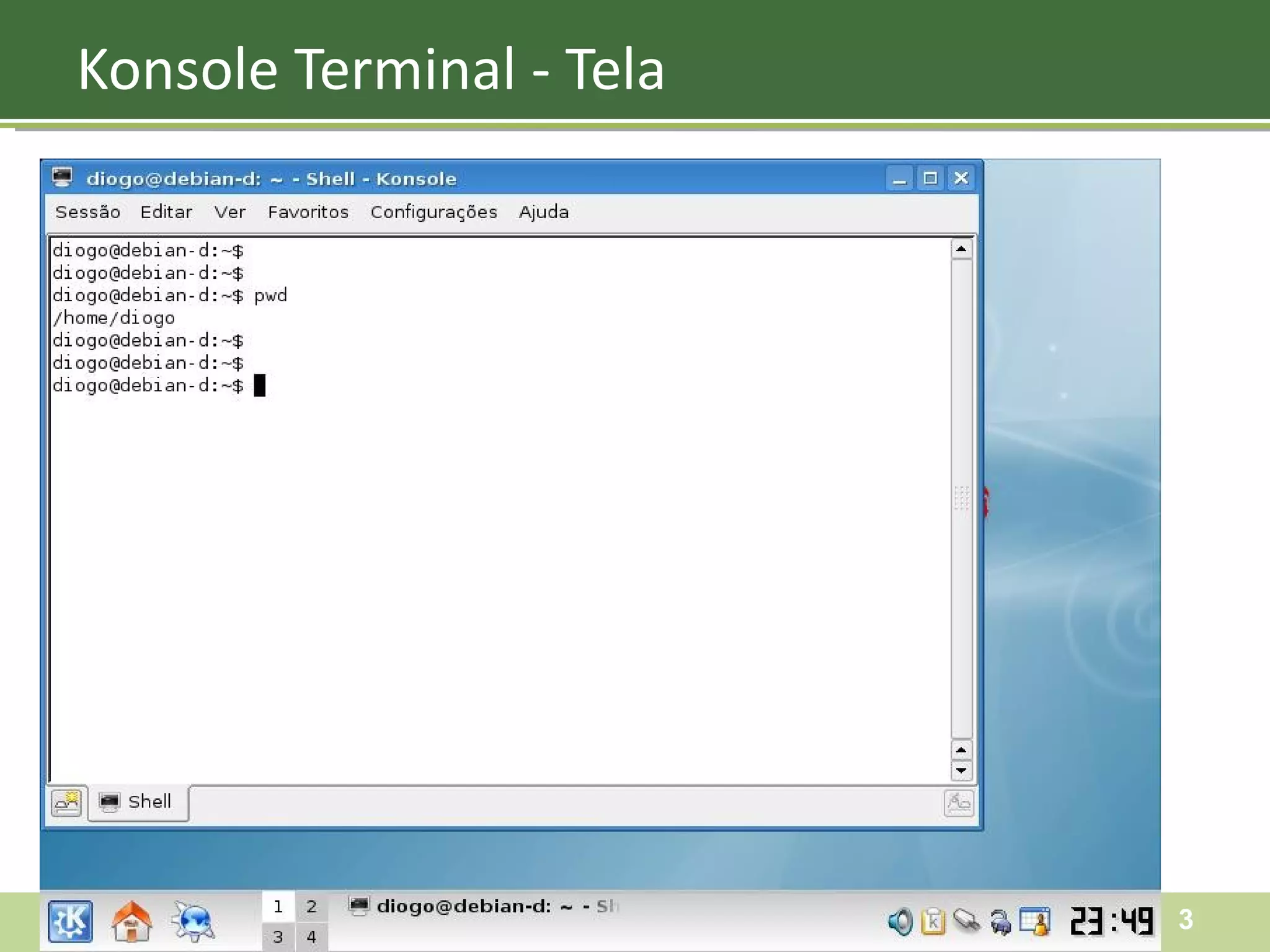The height and width of the screenshot is (952, 1270).
Task: Open the Klipper clipboard tray icon
Action: point(933,922)
